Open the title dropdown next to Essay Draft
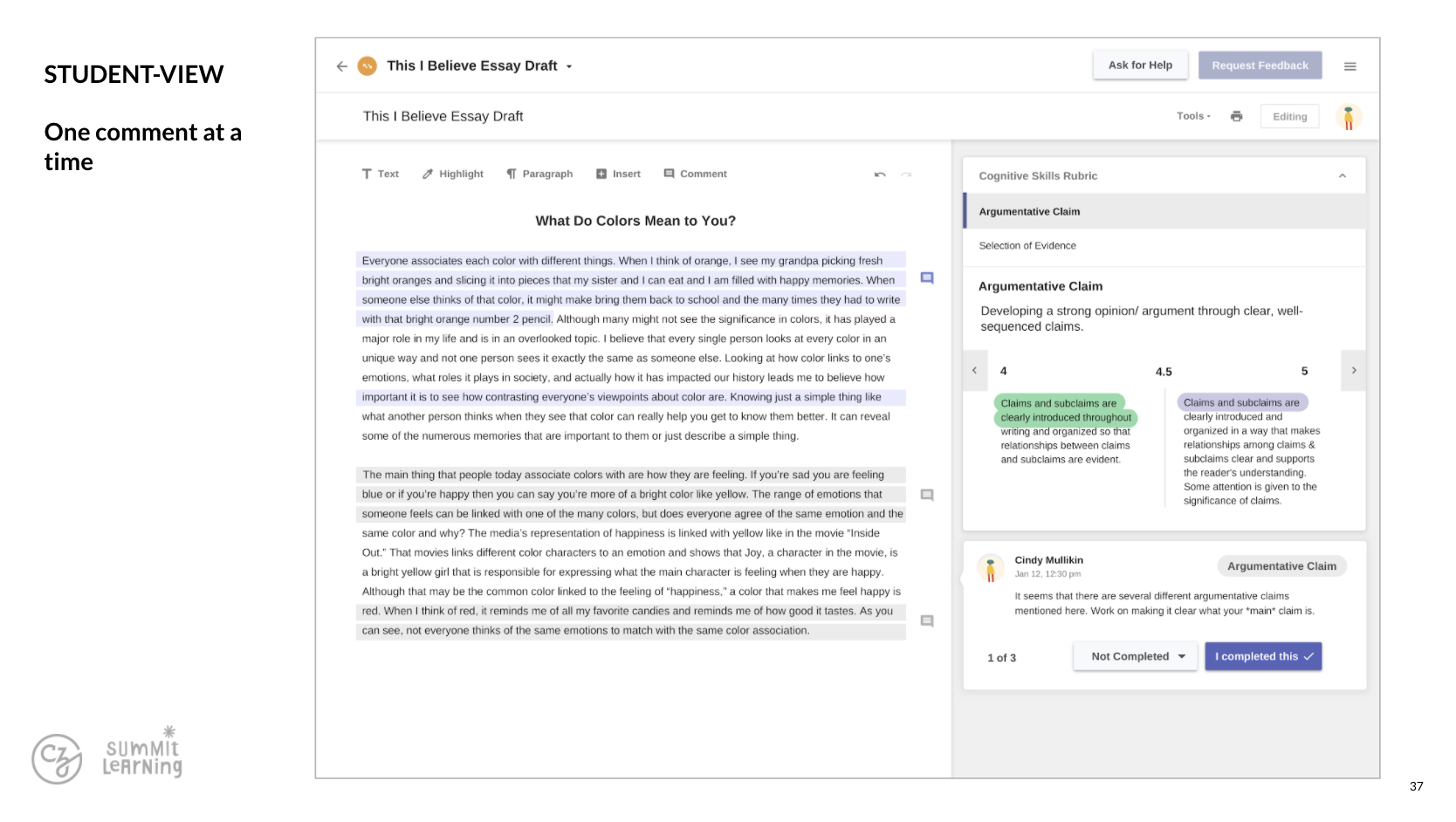1456x822 pixels. [x=569, y=66]
